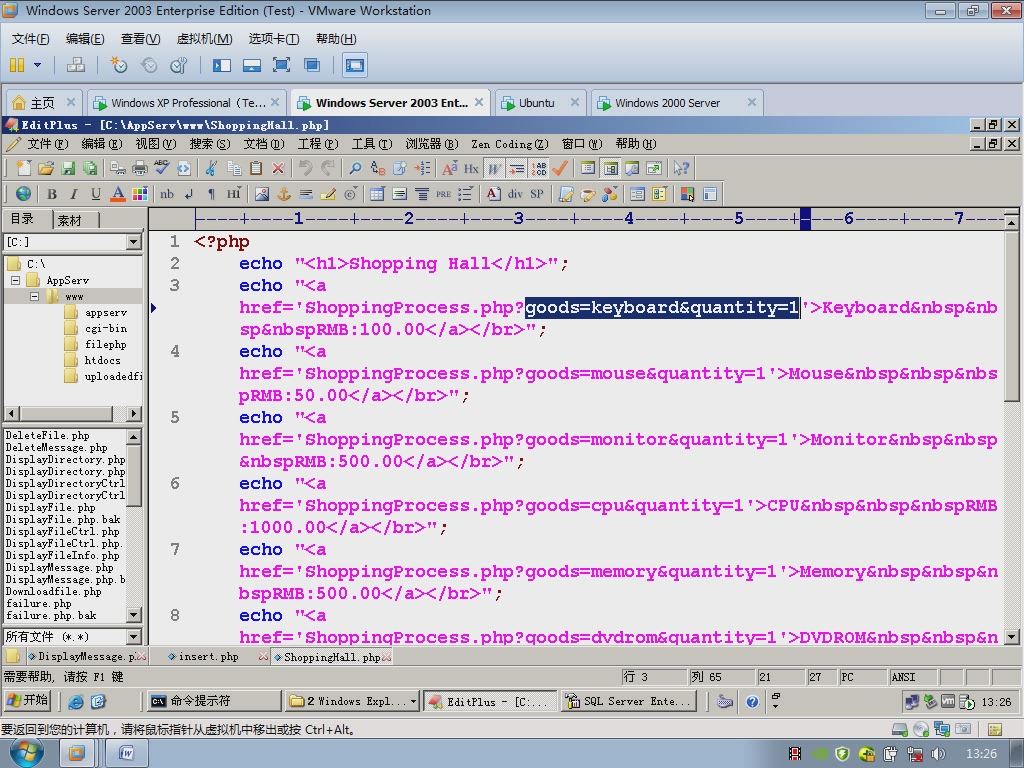Open 命令提示符 taskbar button
The image size is (1024, 768).
pos(213,701)
